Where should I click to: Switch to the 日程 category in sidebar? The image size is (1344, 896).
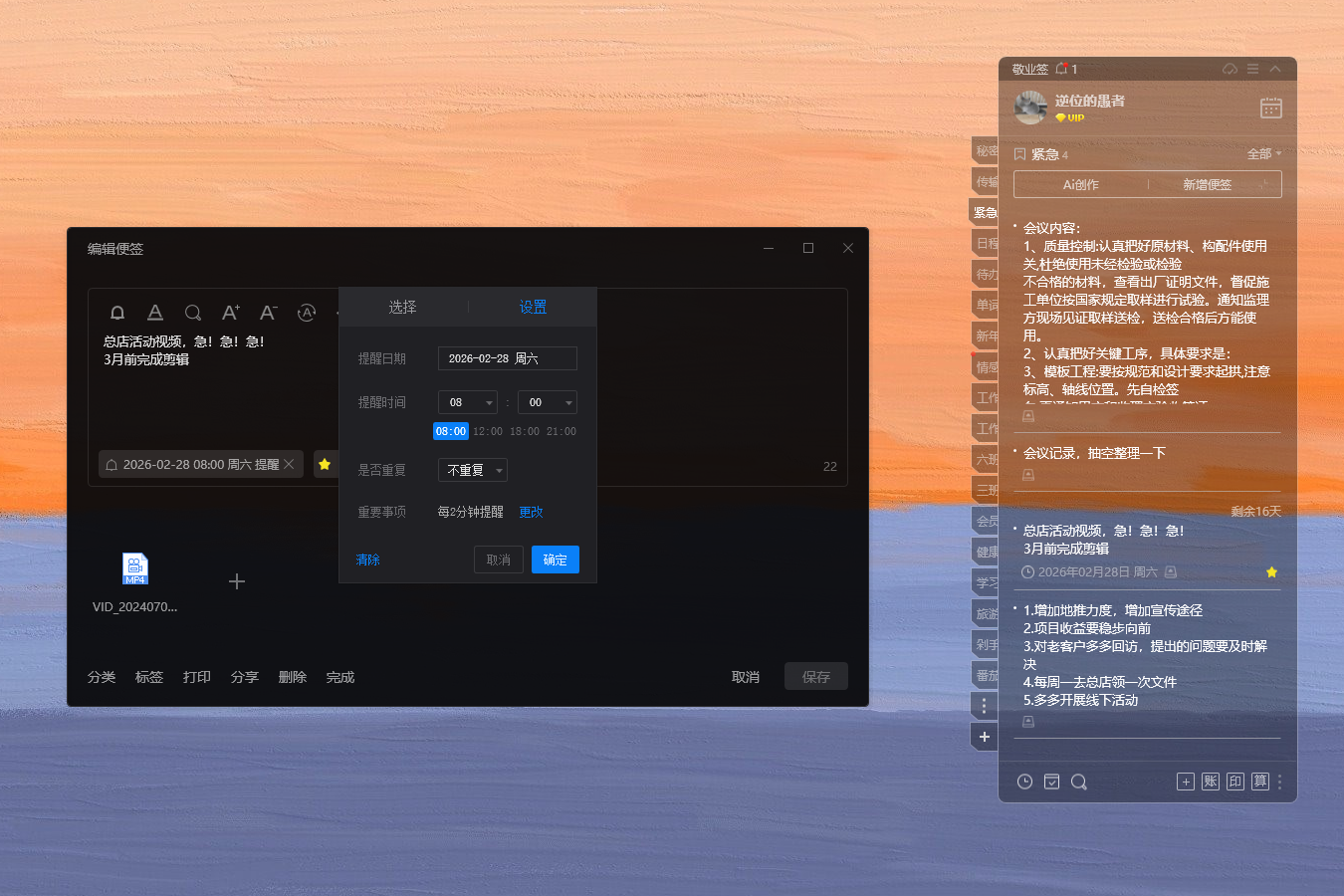click(984, 243)
